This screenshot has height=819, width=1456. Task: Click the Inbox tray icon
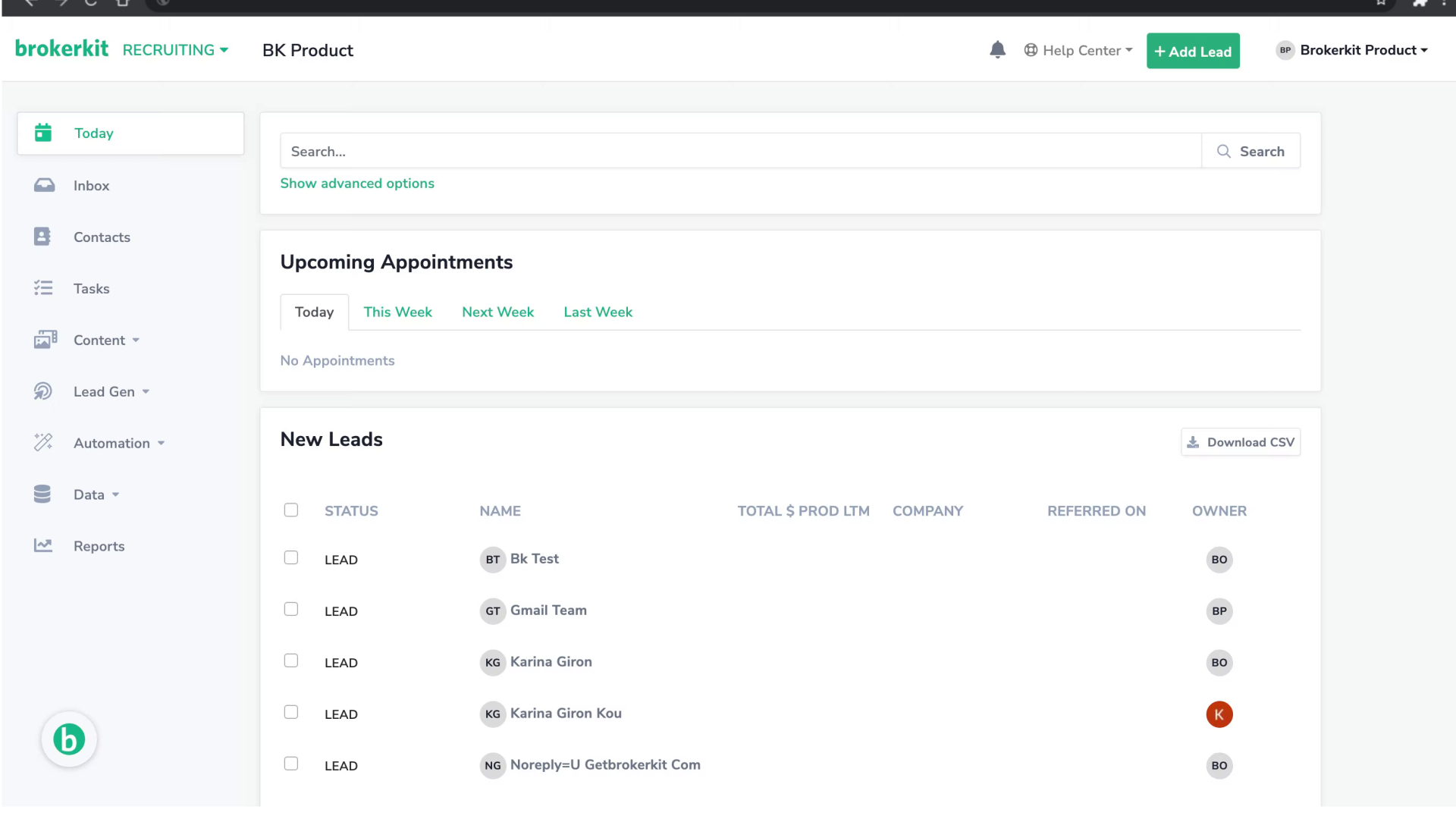44,185
